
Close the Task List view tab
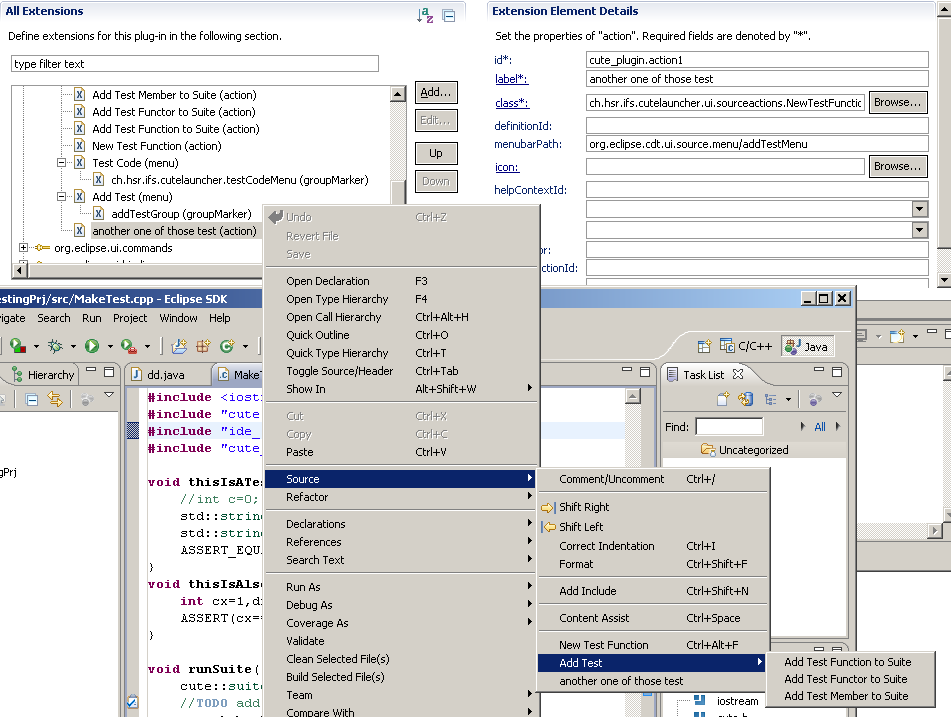pos(738,374)
